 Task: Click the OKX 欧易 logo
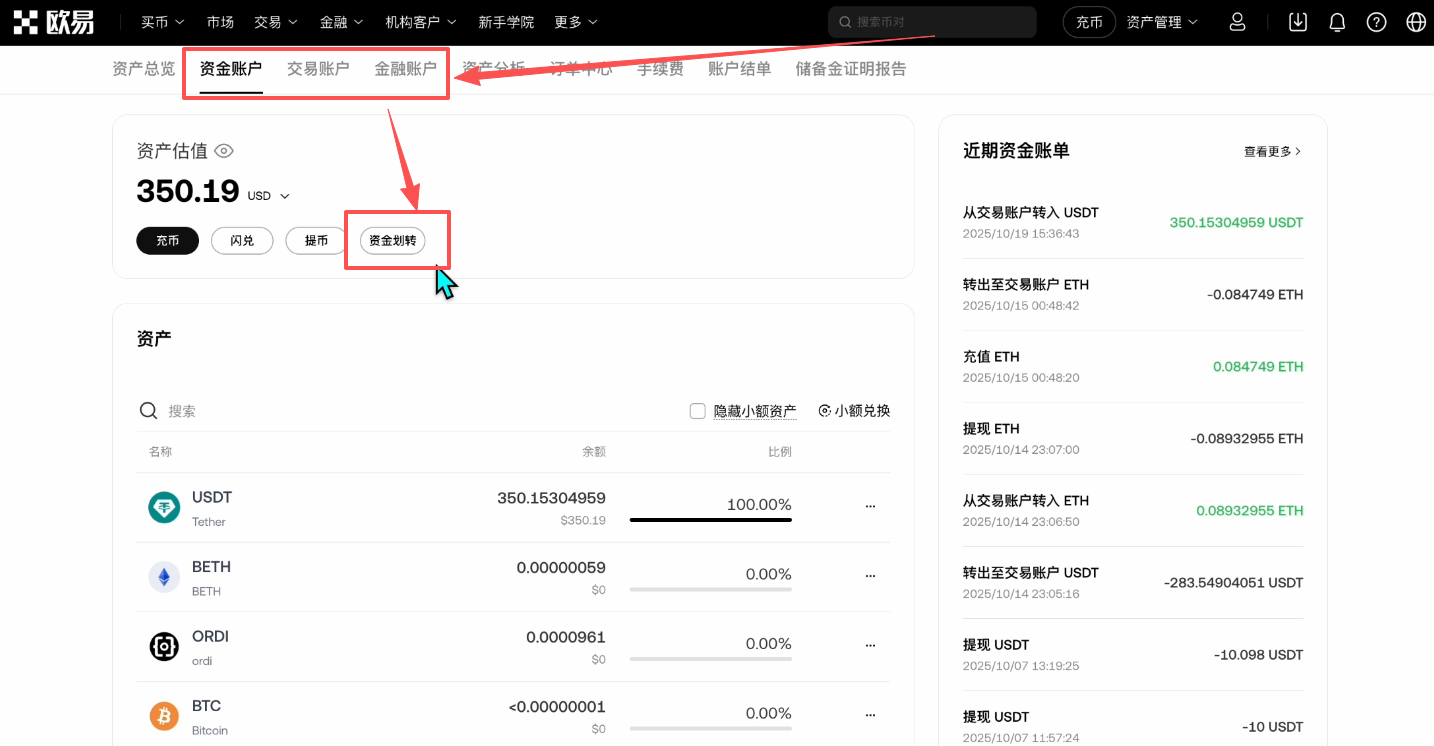tap(55, 21)
